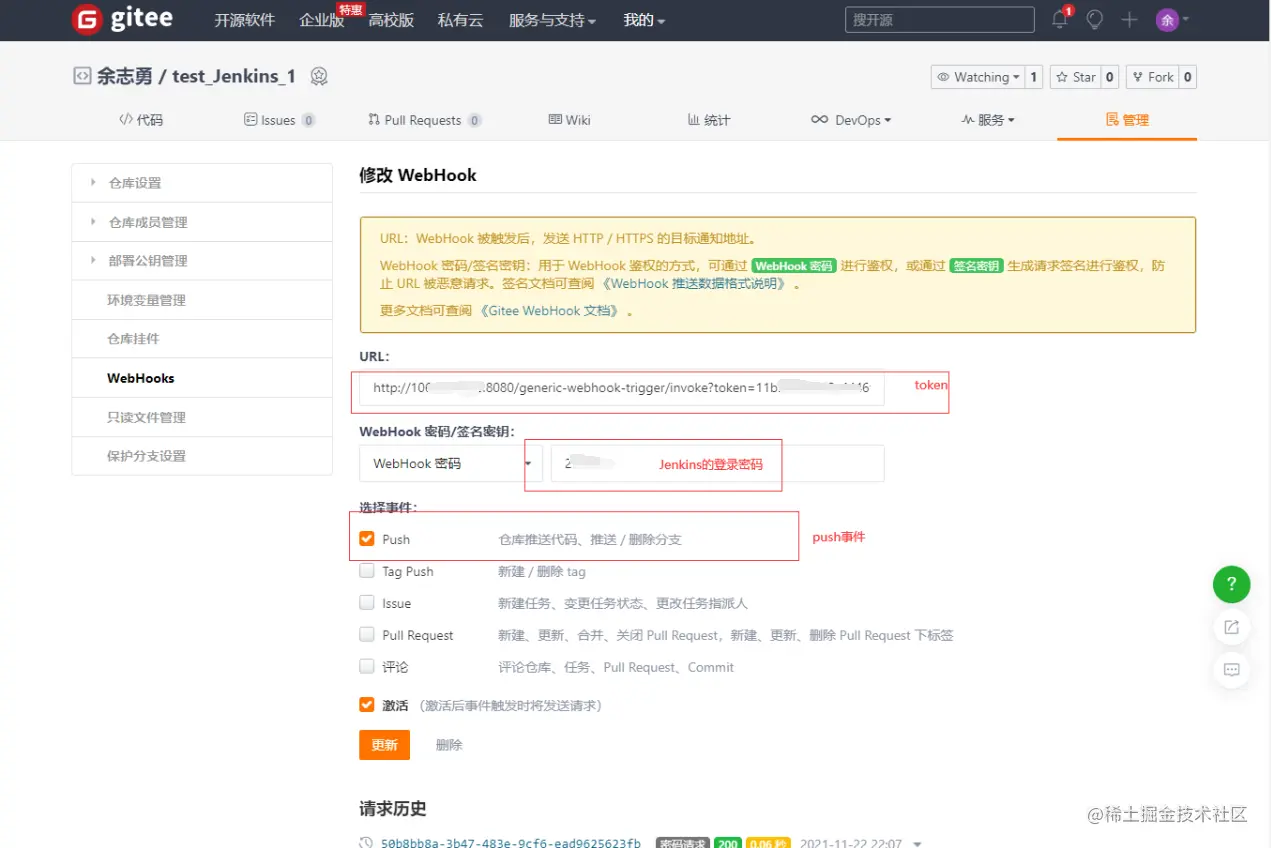Open the 服务与支持 nav dropdown
The height and width of the screenshot is (848, 1271).
click(552, 20)
